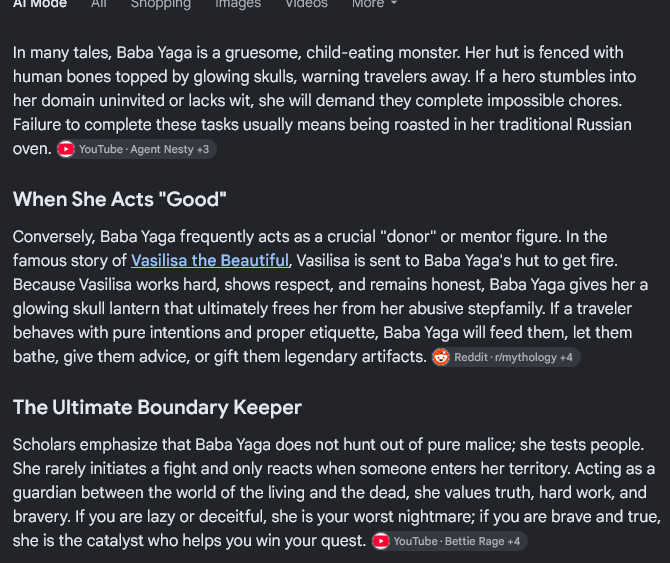The image size is (670, 563).
Task: Show the +3 extra sources after Agent Nesty
Action: 203,149
